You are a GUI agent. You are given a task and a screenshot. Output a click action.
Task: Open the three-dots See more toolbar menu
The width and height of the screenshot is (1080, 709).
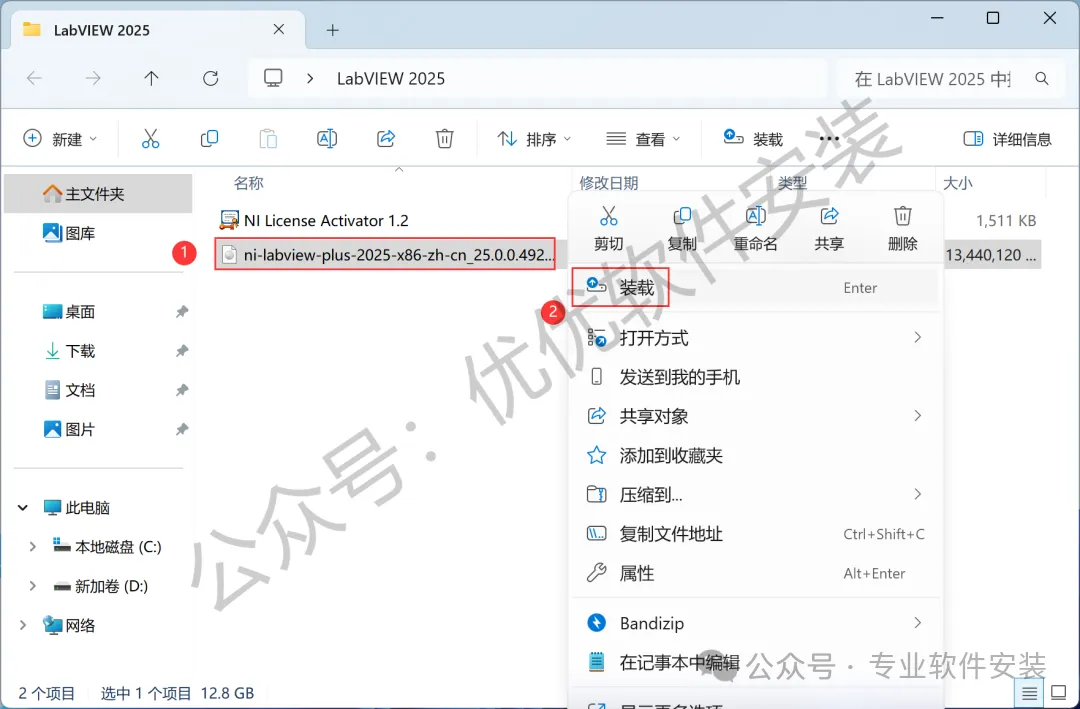pyautogui.click(x=829, y=139)
